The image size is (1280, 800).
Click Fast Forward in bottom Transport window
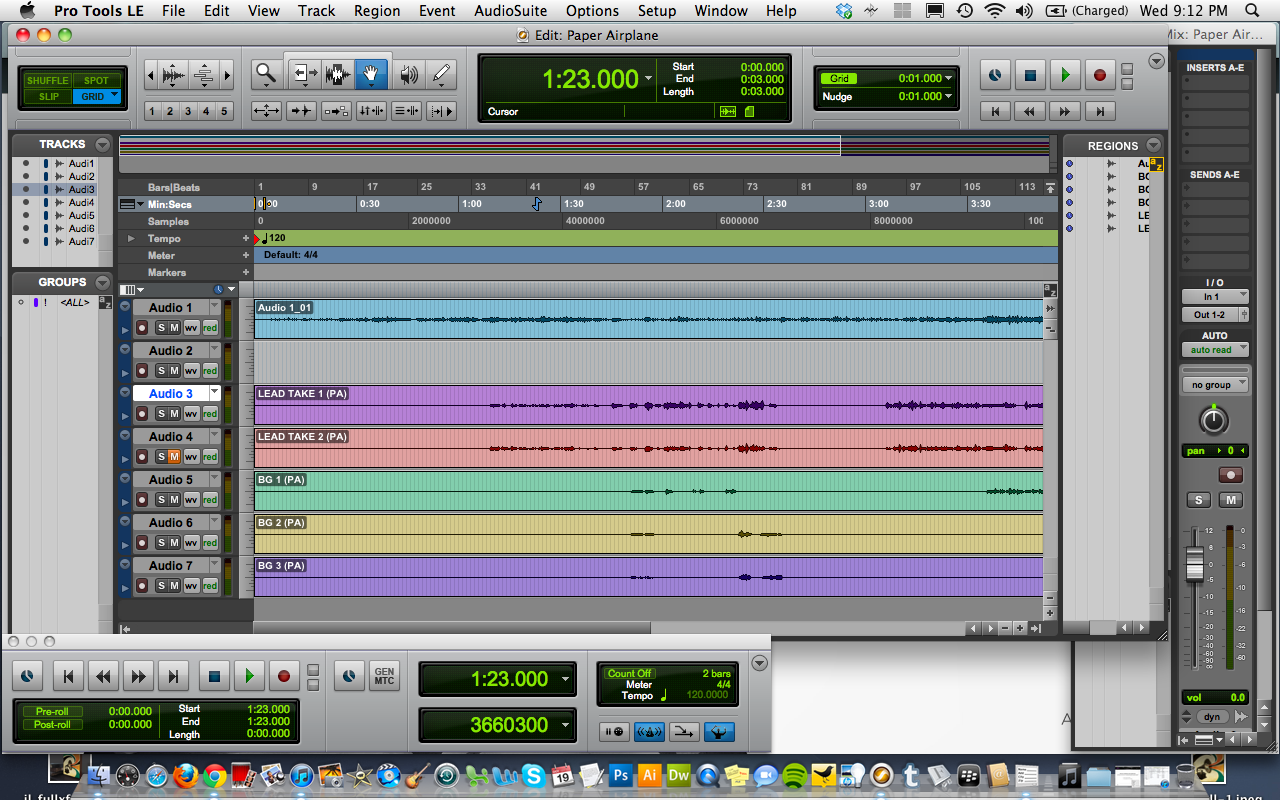tap(138, 677)
